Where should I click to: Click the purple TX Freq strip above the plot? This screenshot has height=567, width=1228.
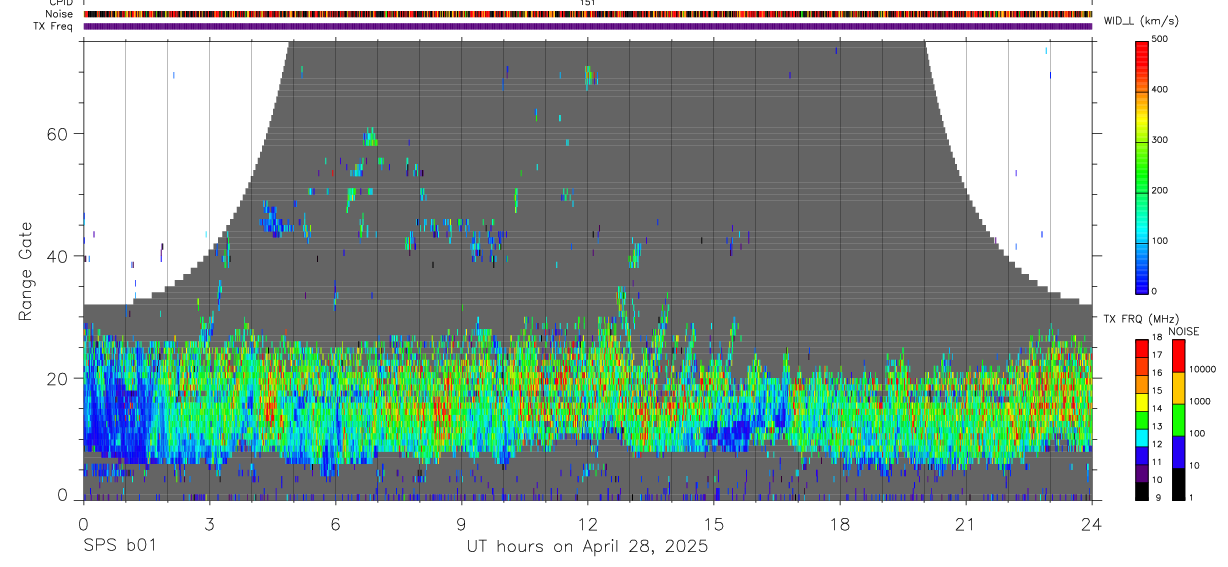(x=587, y=26)
